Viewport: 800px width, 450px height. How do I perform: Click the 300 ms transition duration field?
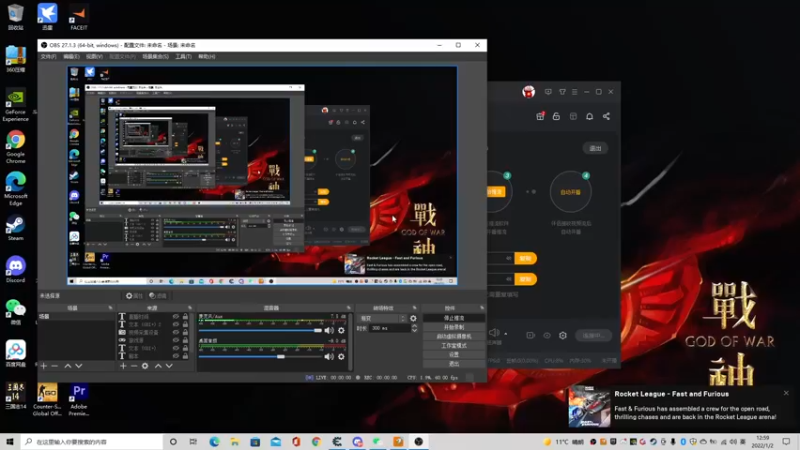390,329
